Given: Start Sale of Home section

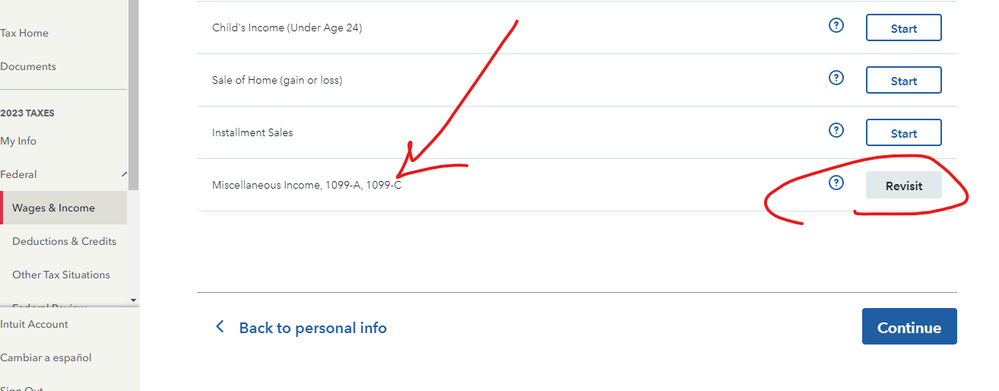Looking at the screenshot, I should click(x=903, y=80).
